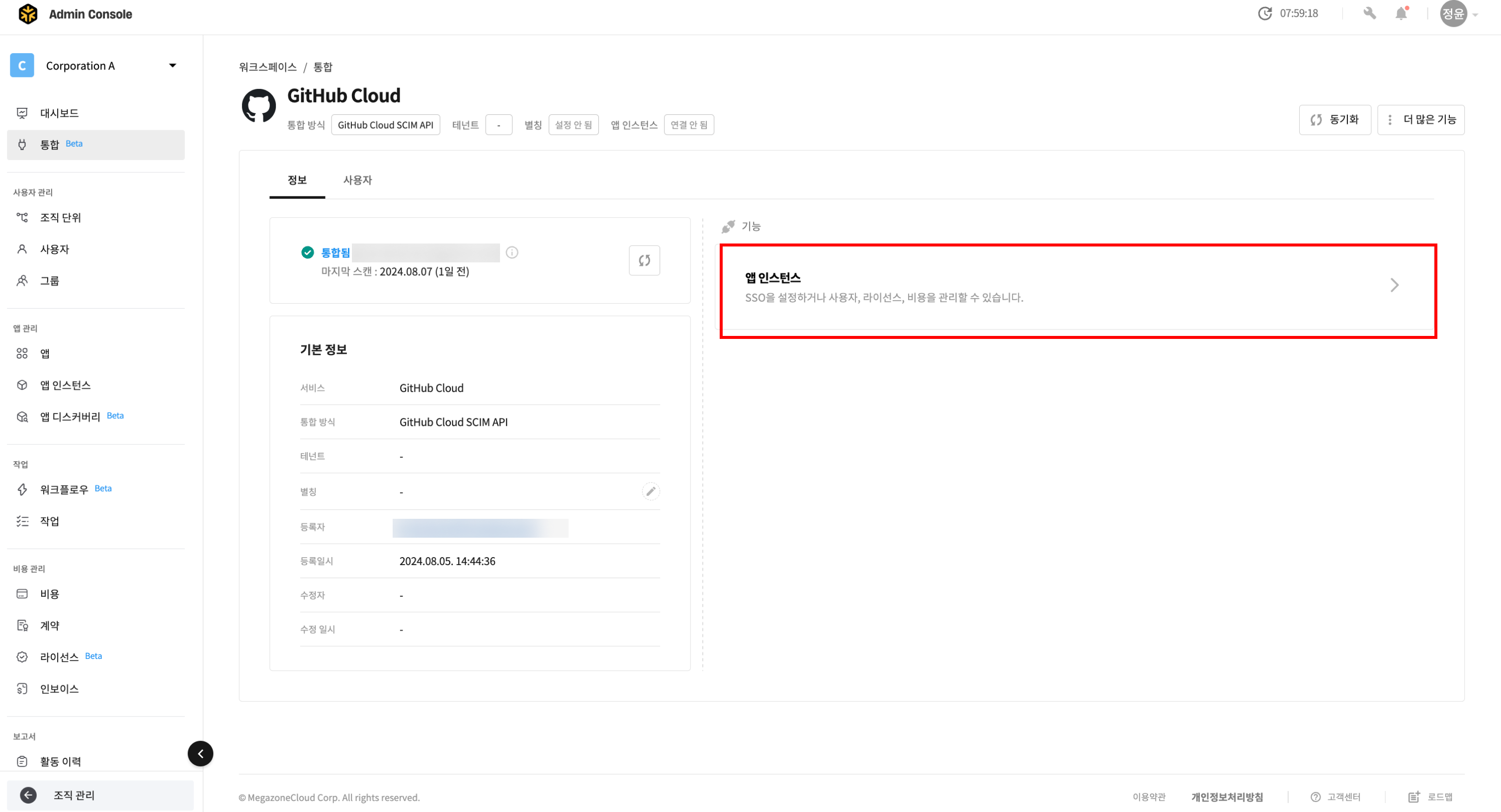Click the 연결 안 됨 app instance tag
Viewport: 1501px width, 812px height.
tap(689, 125)
